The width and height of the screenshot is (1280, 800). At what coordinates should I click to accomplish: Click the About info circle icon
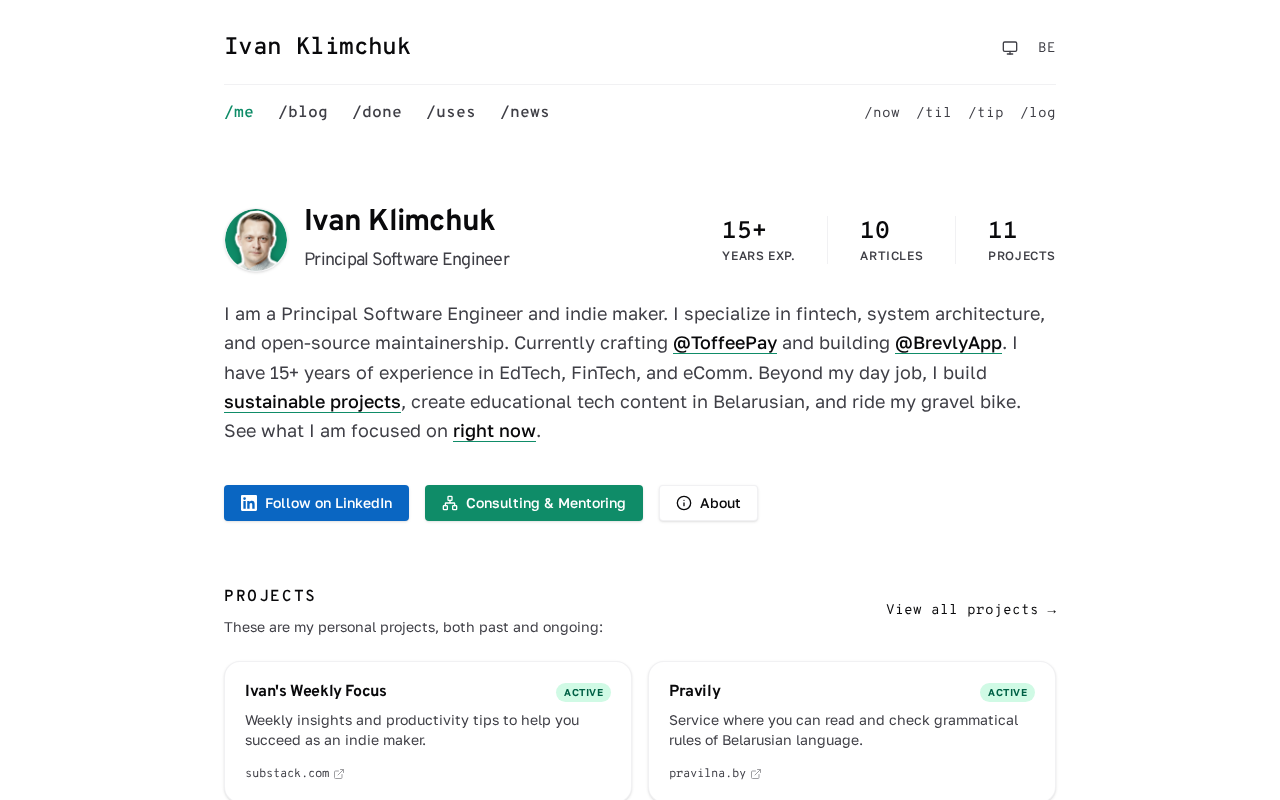[x=684, y=503]
